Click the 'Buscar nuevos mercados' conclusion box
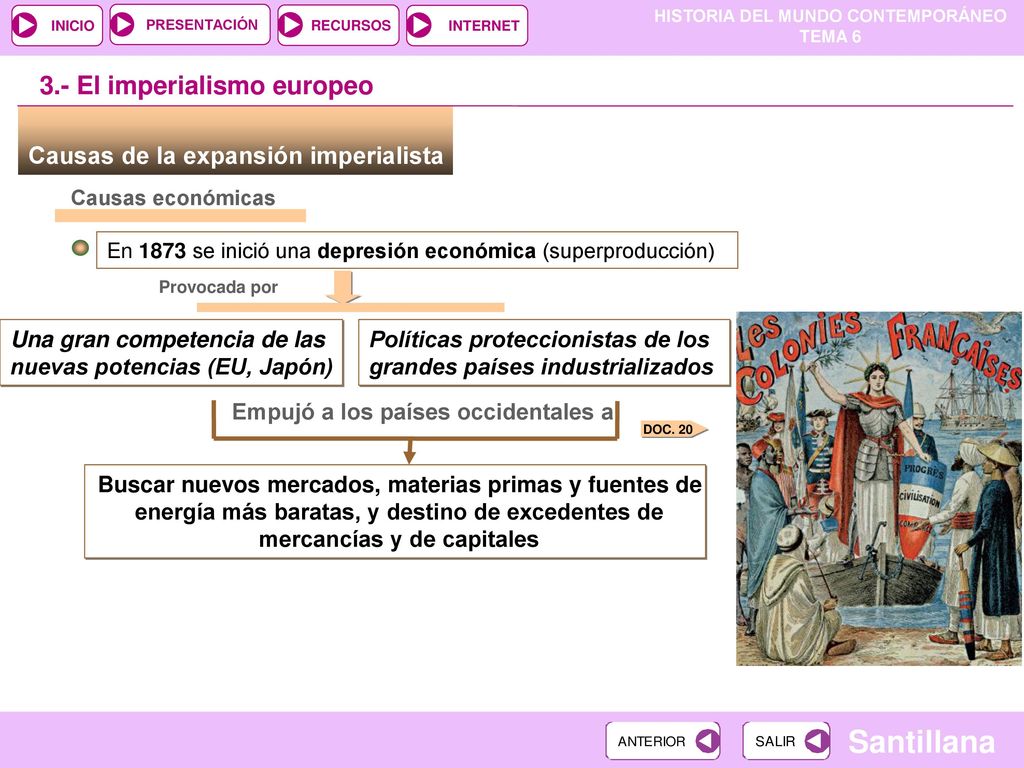1024x768 pixels. pos(396,511)
